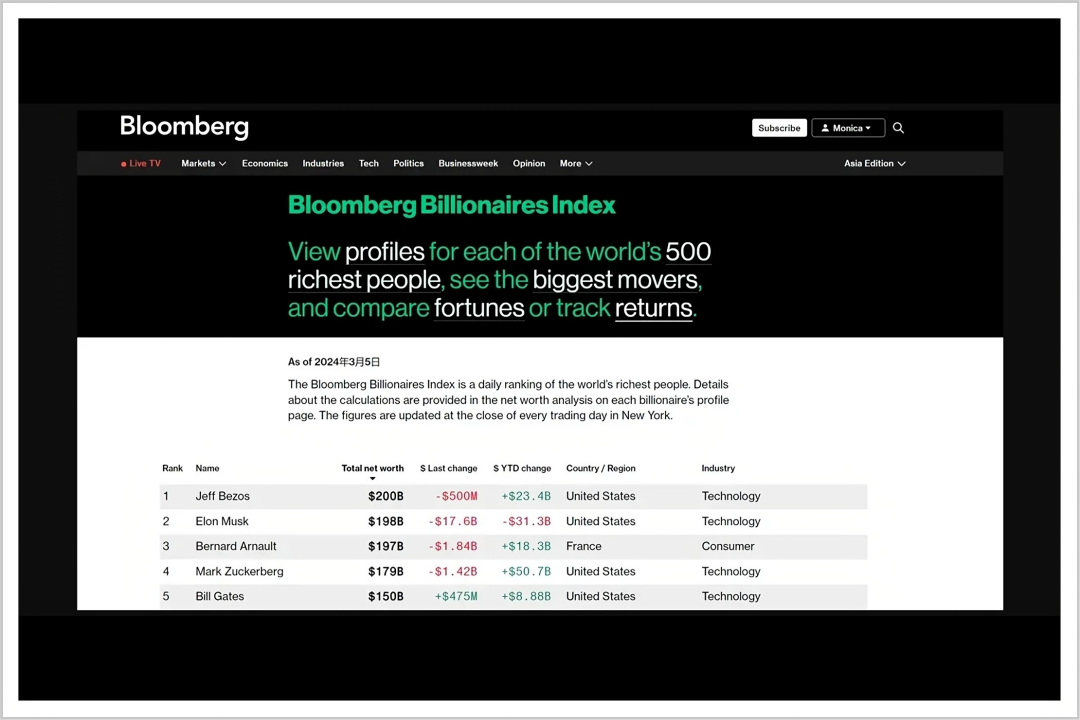Go to Economics section
1080x720 pixels.
(264, 163)
